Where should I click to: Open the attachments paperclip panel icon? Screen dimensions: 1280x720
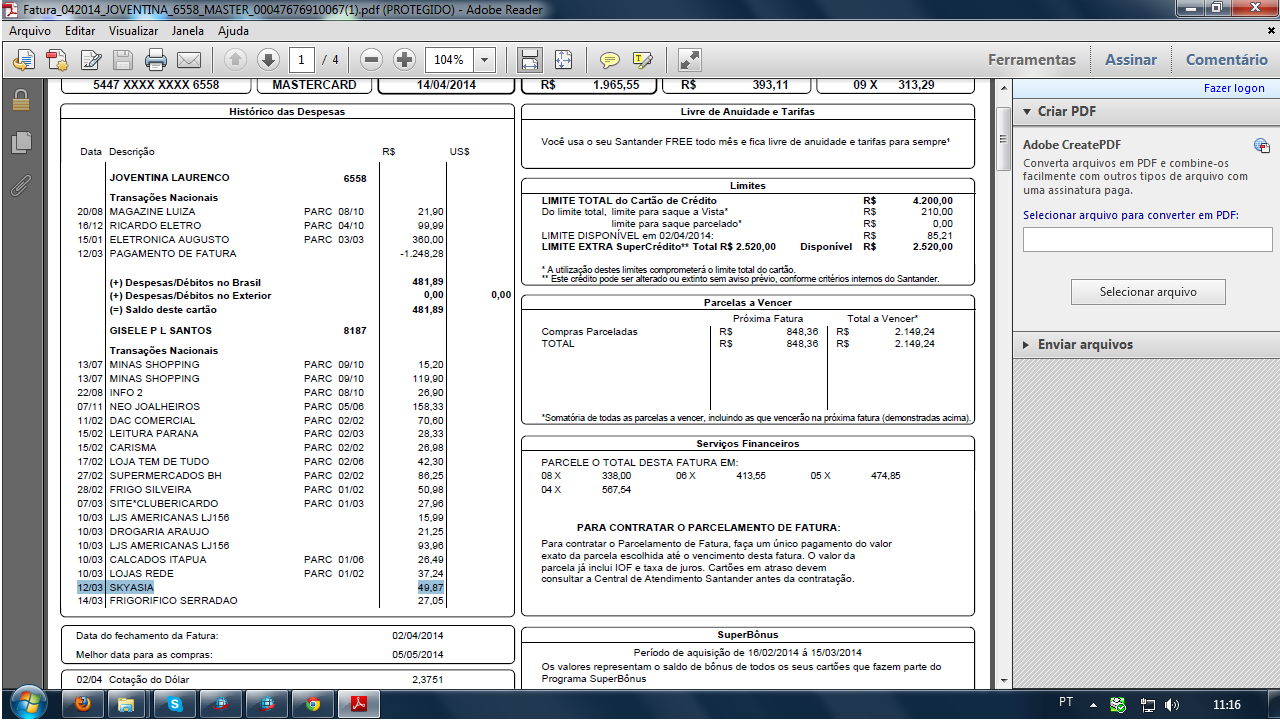20,185
